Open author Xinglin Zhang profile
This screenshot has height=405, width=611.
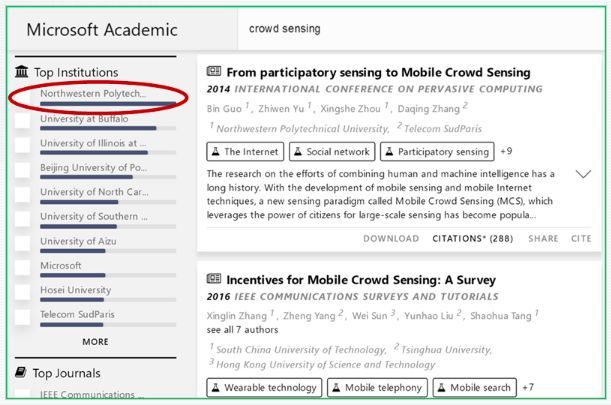coord(237,315)
